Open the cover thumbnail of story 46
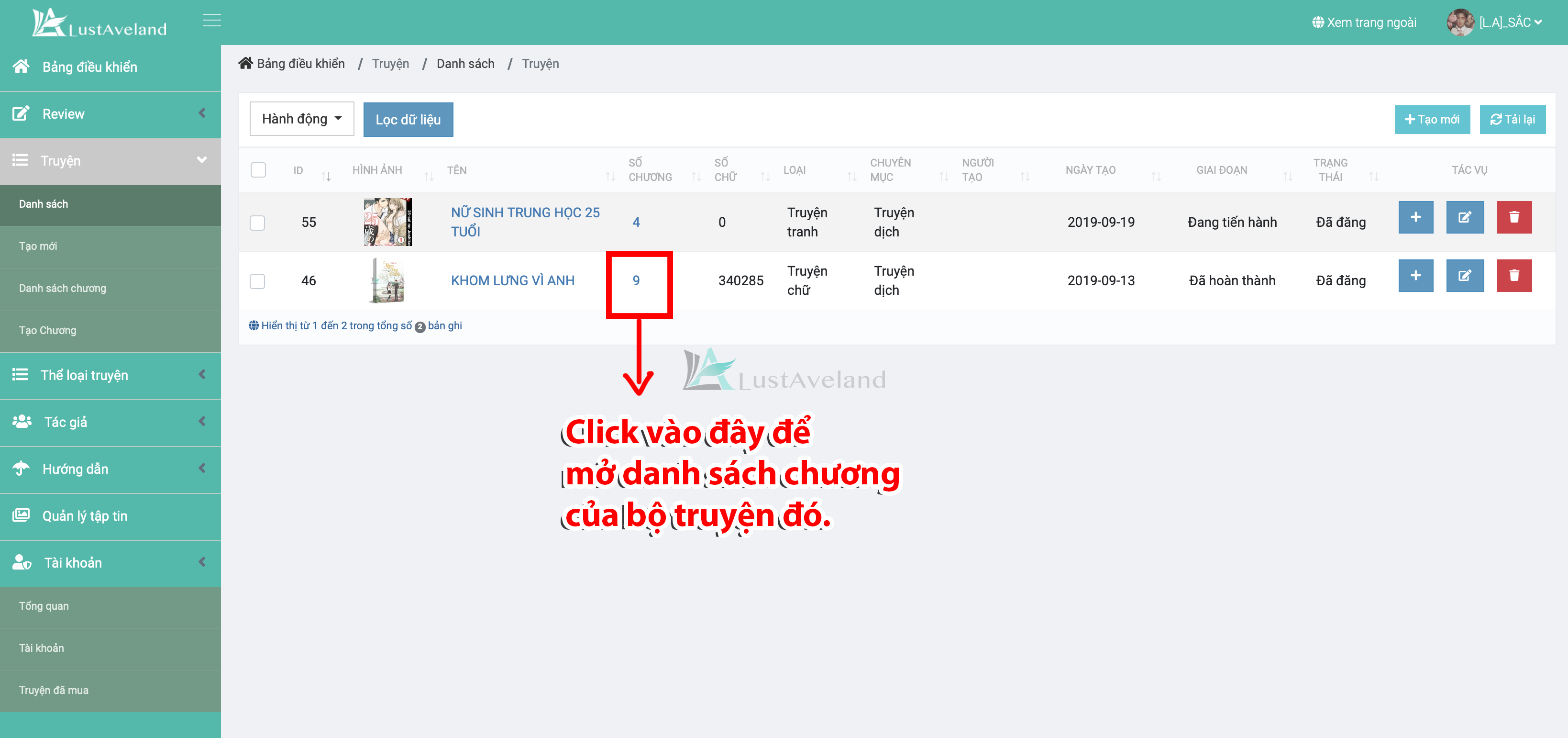This screenshot has width=1568, height=738. tap(388, 280)
